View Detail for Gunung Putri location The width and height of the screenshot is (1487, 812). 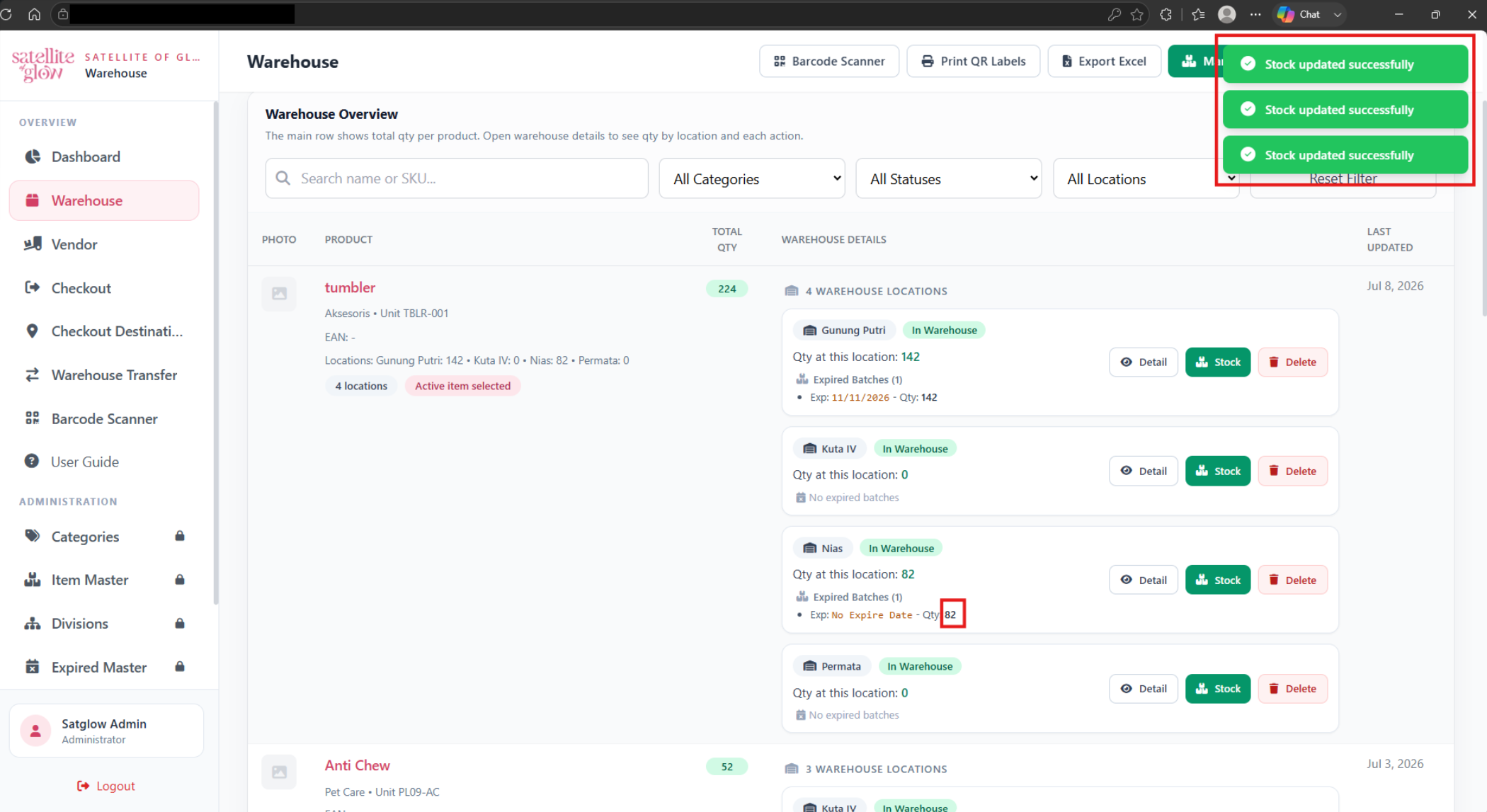click(1144, 362)
